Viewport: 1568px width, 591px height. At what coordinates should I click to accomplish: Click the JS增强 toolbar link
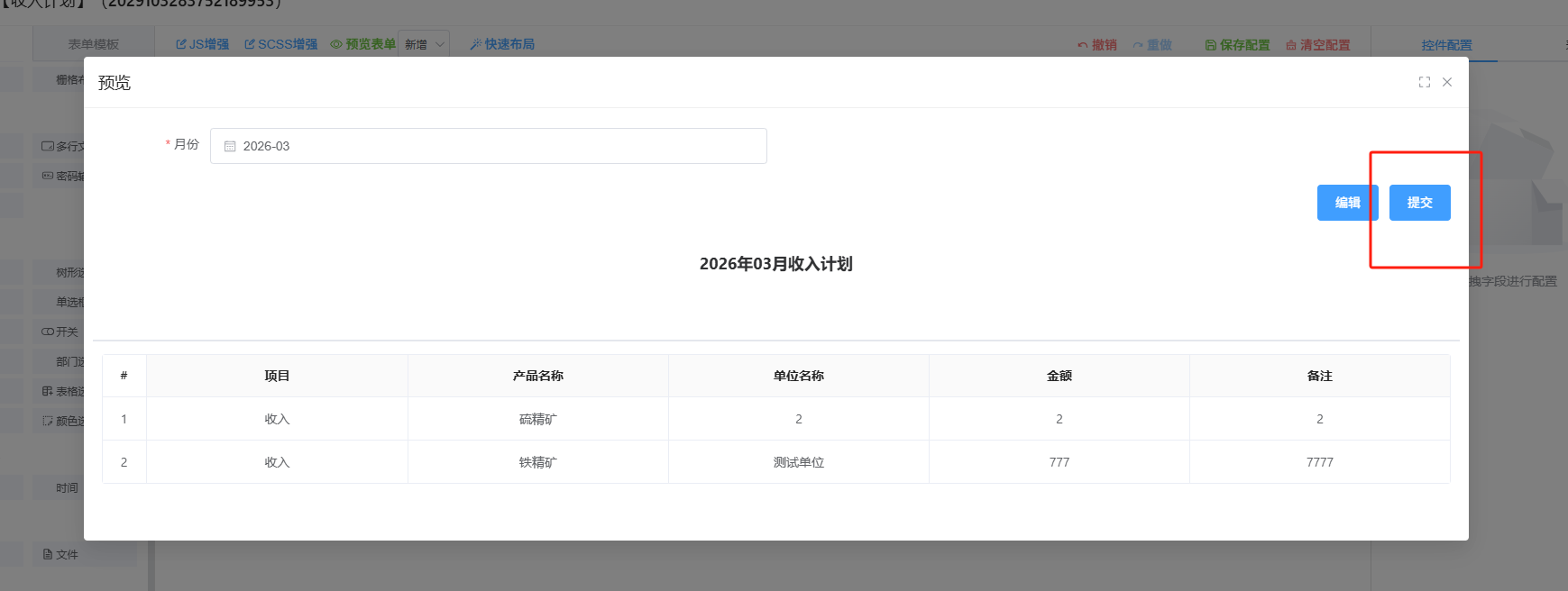(203, 44)
